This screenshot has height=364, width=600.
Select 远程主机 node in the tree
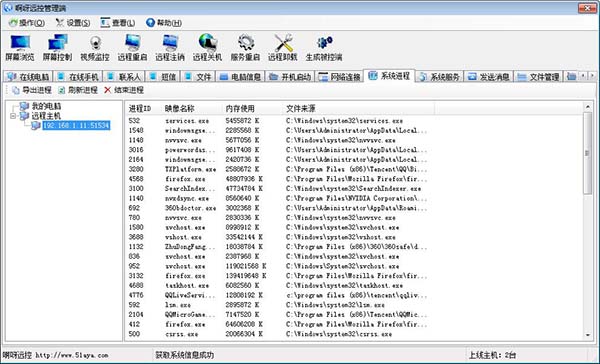[46, 116]
